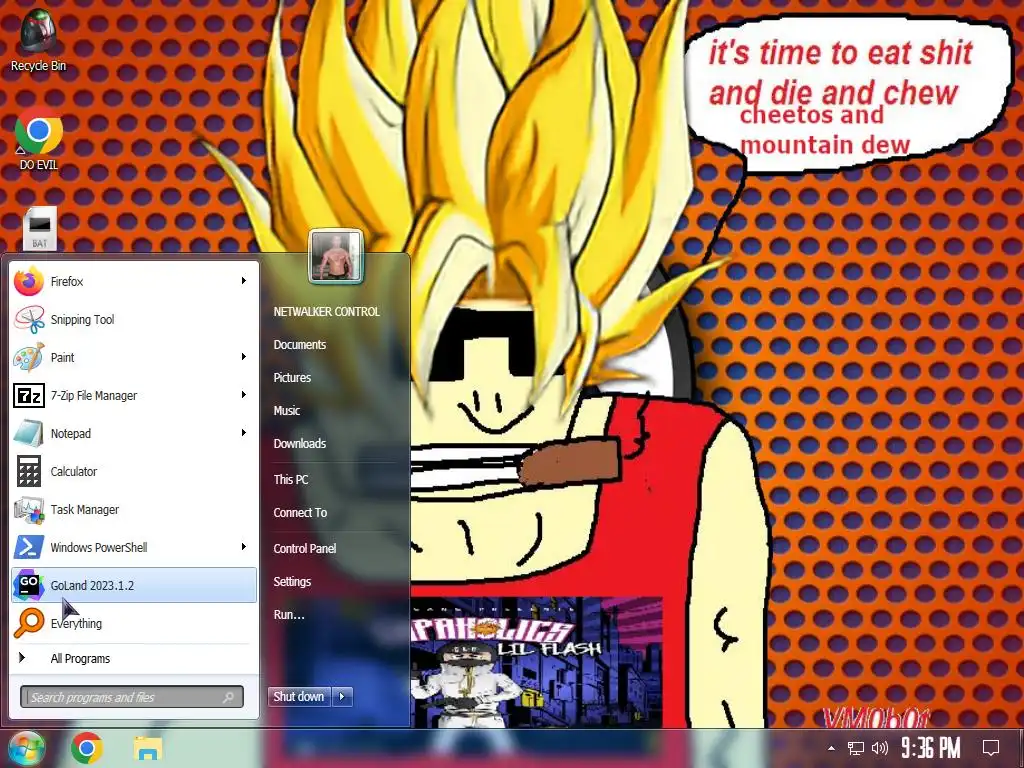The image size is (1024, 768).
Task: Click the Start orb on taskbar
Action: pyautogui.click(x=26, y=748)
